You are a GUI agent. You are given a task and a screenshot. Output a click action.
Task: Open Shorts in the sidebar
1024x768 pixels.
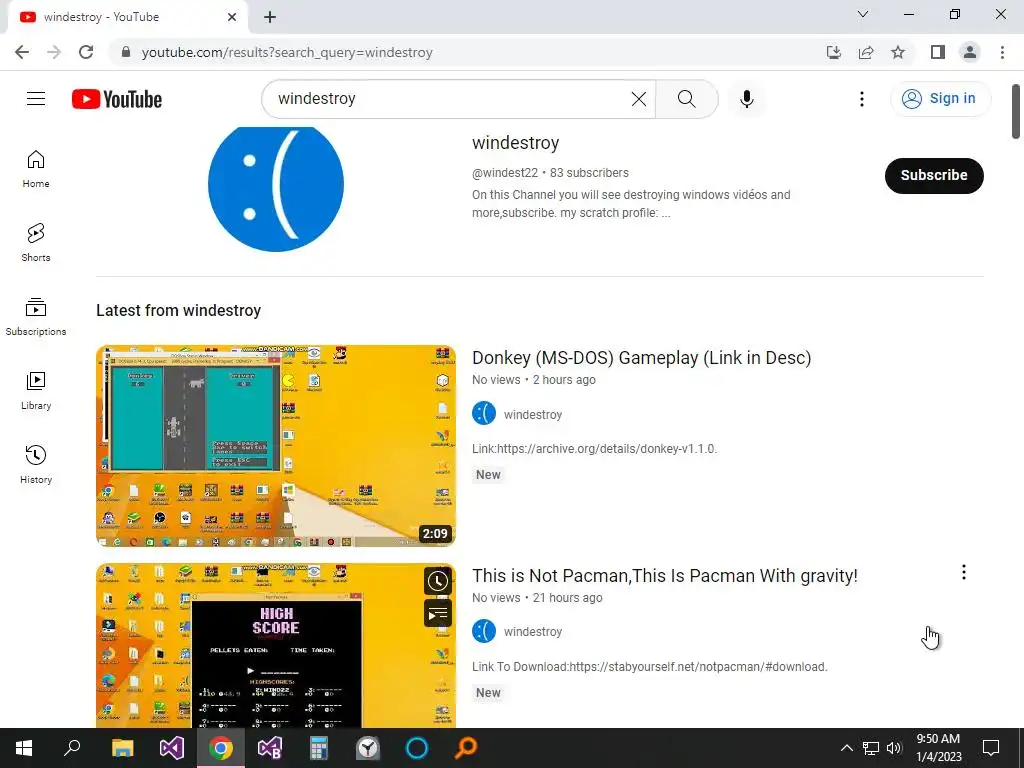tap(36, 243)
